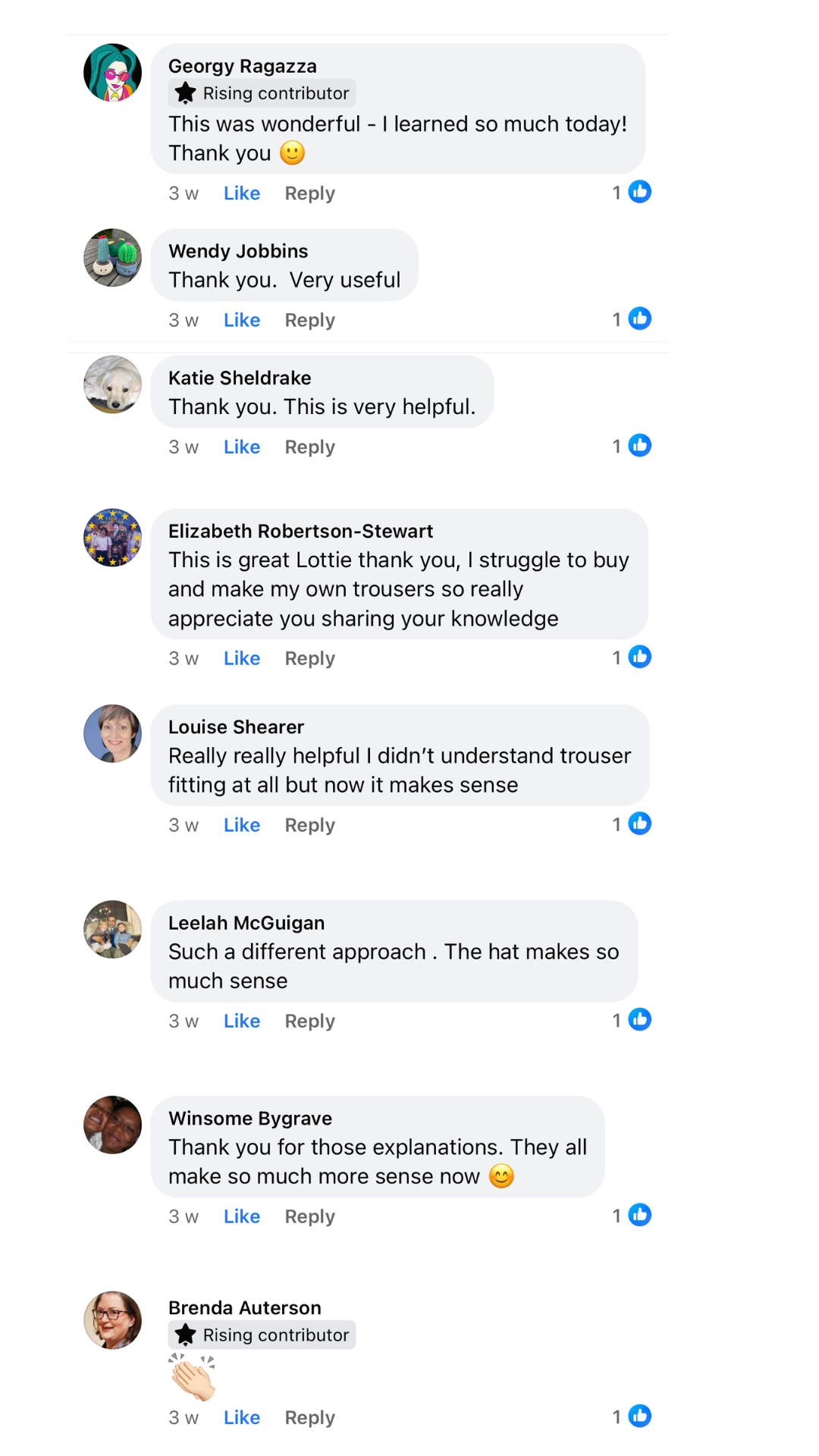819x1456 pixels.
Task: Click the thumbs-up icon on Winsome Bygrave's comment
Action: [639, 1215]
